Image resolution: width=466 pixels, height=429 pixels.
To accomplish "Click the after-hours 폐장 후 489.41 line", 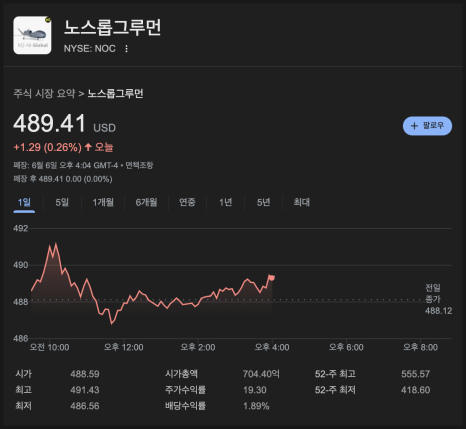I will 63,179.
